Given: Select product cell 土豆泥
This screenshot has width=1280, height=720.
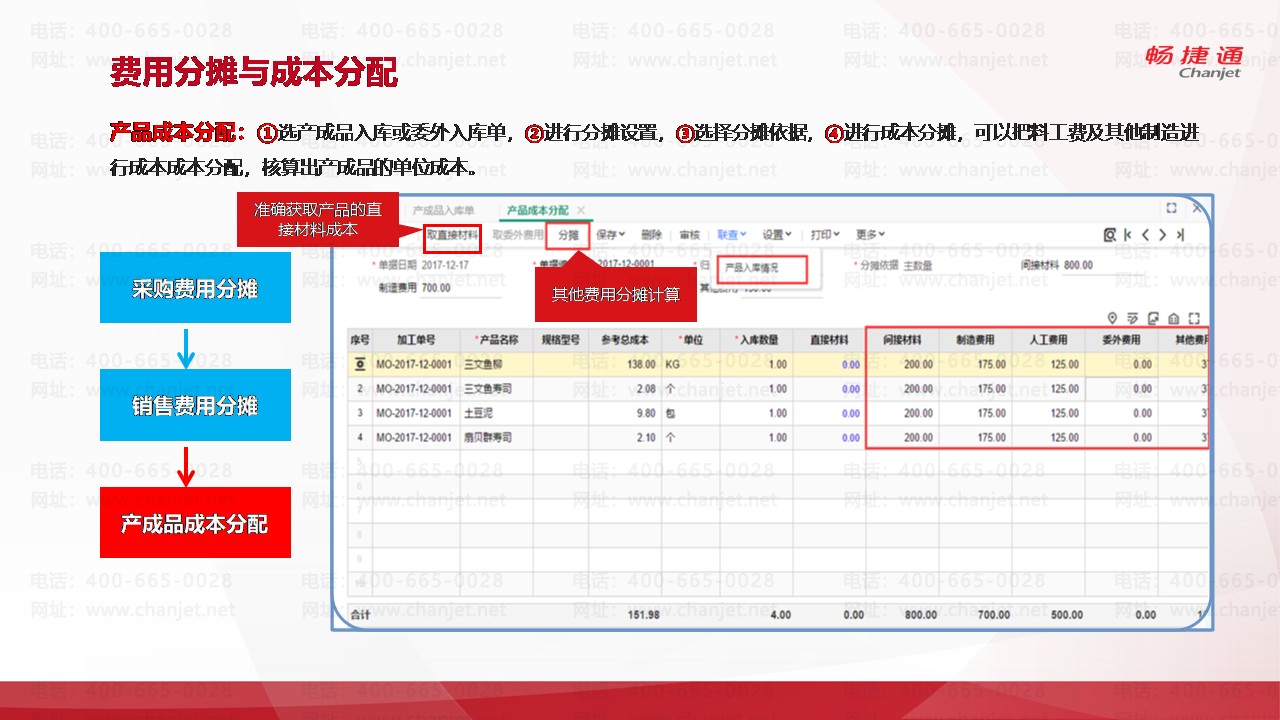Looking at the screenshot, I should (x=495, y=413).
